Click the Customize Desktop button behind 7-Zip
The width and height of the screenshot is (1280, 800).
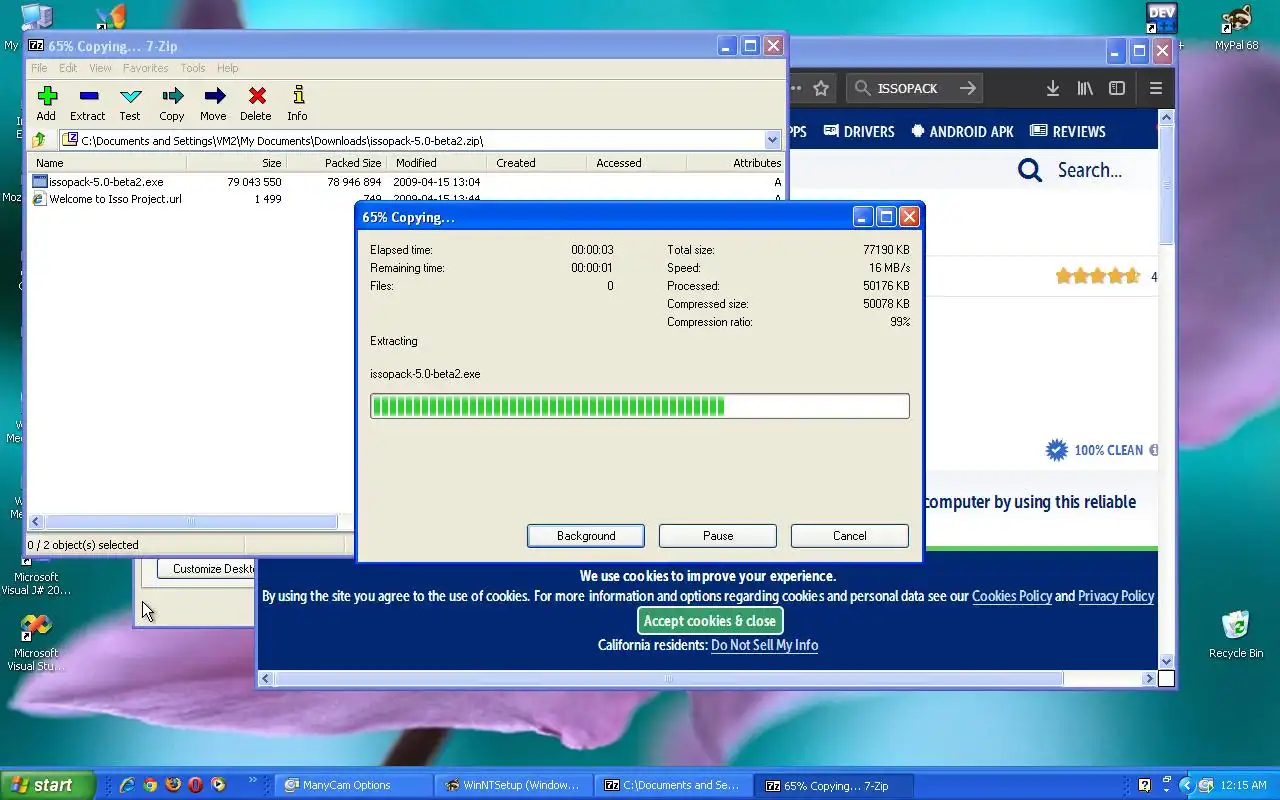(206, 569)
